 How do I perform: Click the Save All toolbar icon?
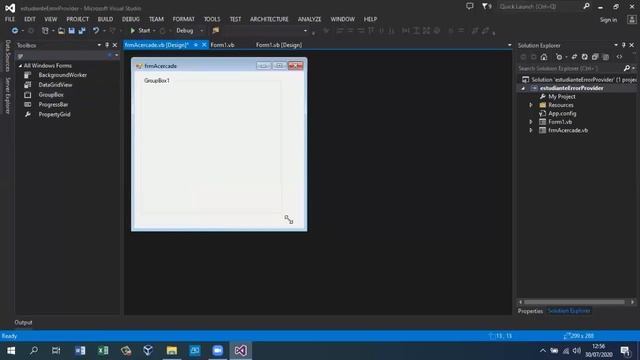click(x=82, y=31)
